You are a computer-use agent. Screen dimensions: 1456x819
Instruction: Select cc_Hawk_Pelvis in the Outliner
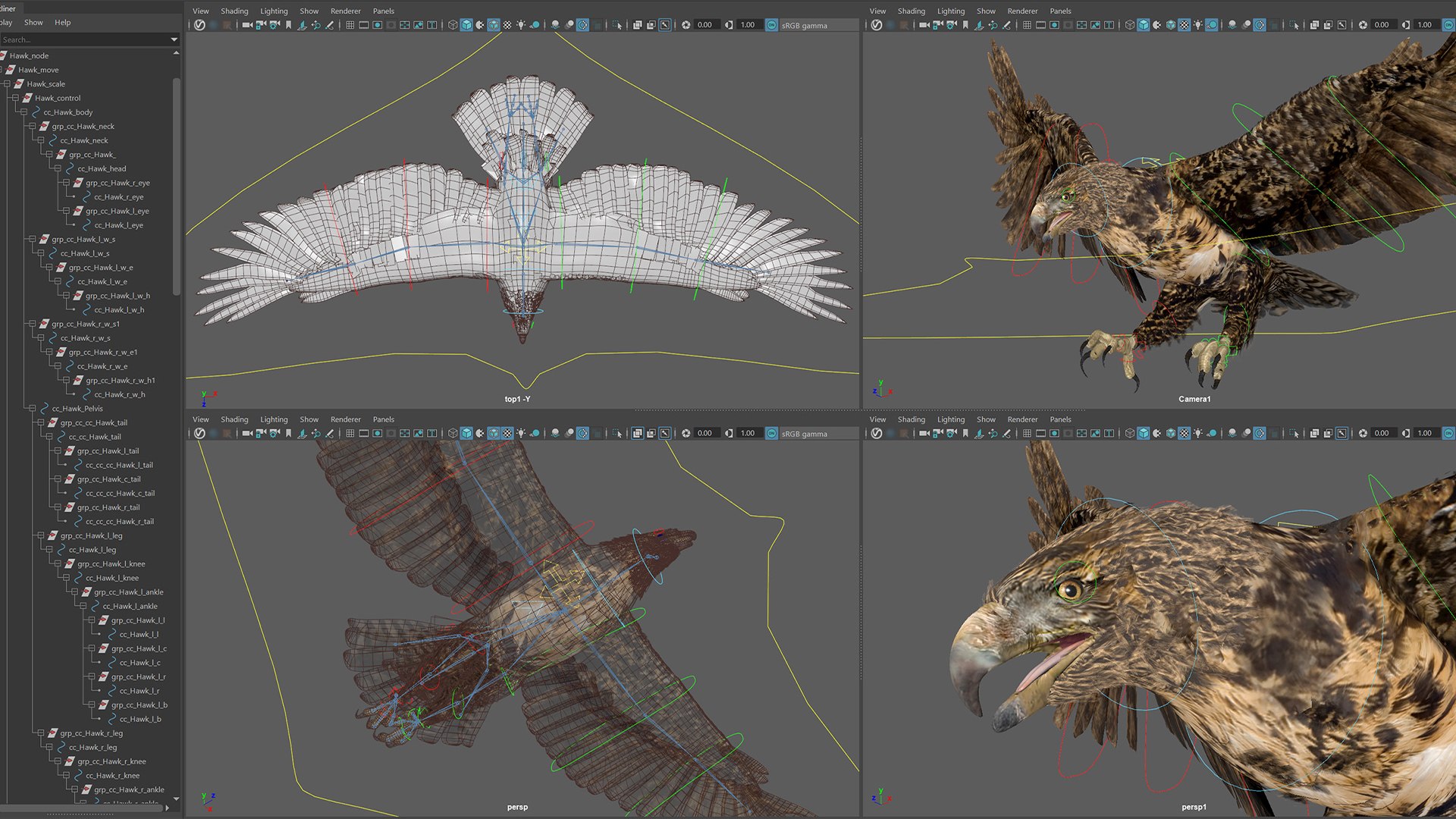click(x=77, y=408)
